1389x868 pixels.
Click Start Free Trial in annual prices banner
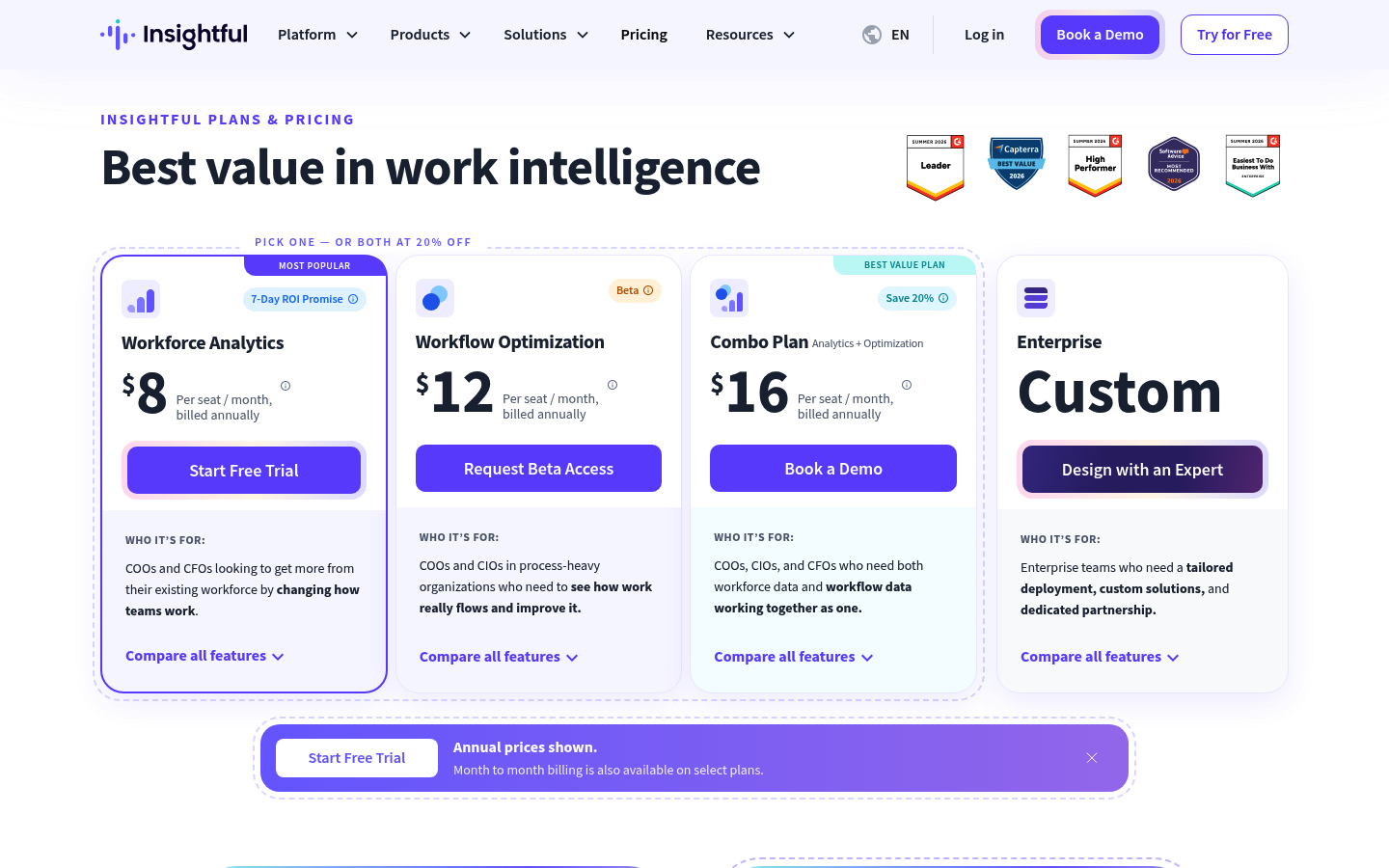tap(357, 758)
